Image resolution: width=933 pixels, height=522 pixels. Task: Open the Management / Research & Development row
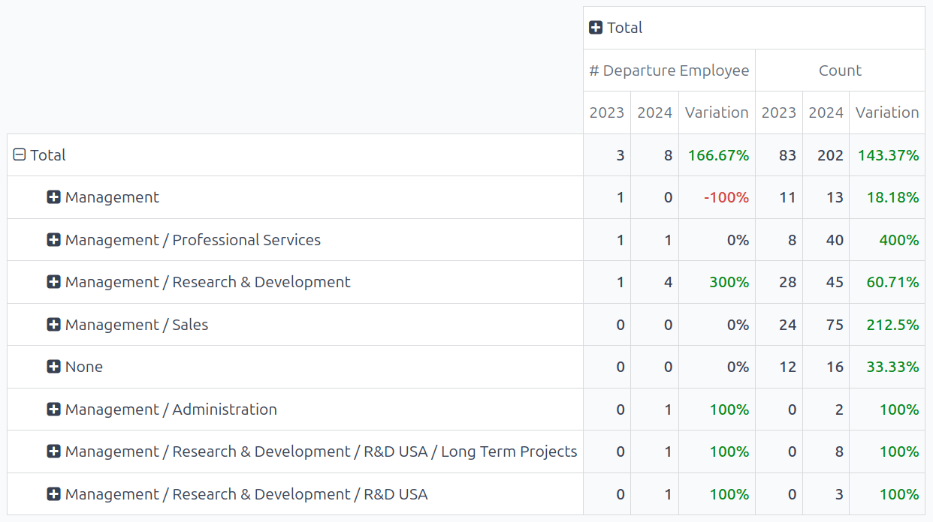pyautogui.click(x=207, y=282)
